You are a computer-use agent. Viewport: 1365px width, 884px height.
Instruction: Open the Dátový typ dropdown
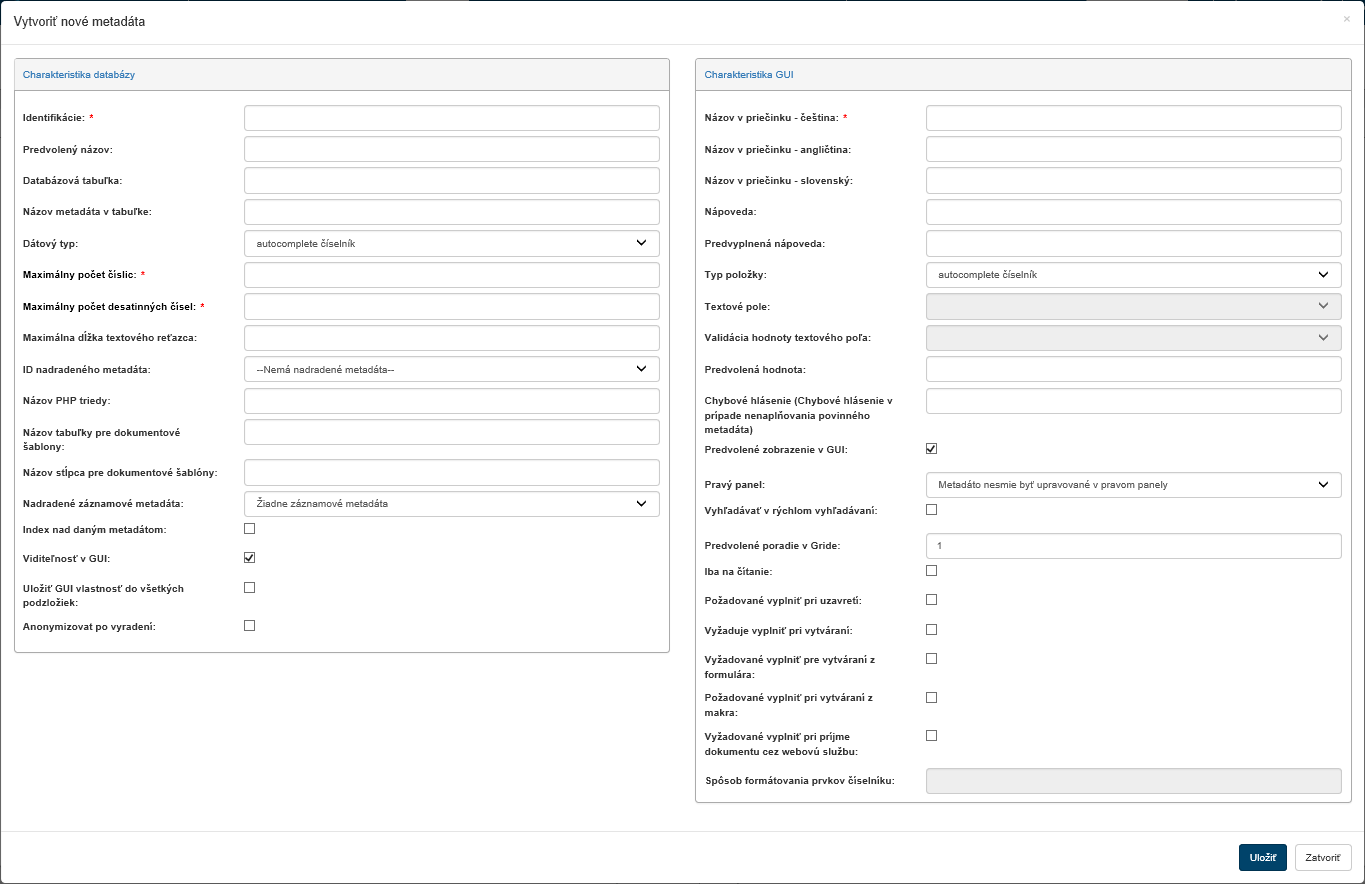pyautogui.click(x=451, y=243)
